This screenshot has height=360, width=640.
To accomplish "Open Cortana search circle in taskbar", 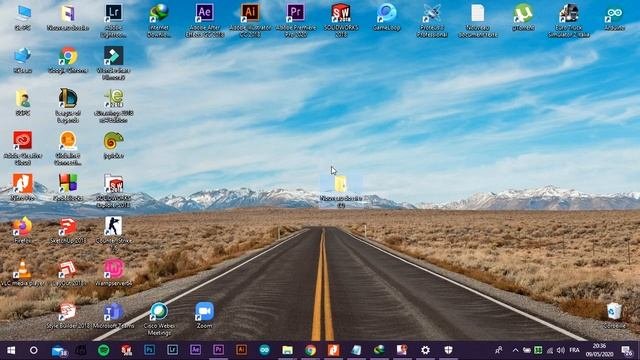I will (x=34, y=350).
